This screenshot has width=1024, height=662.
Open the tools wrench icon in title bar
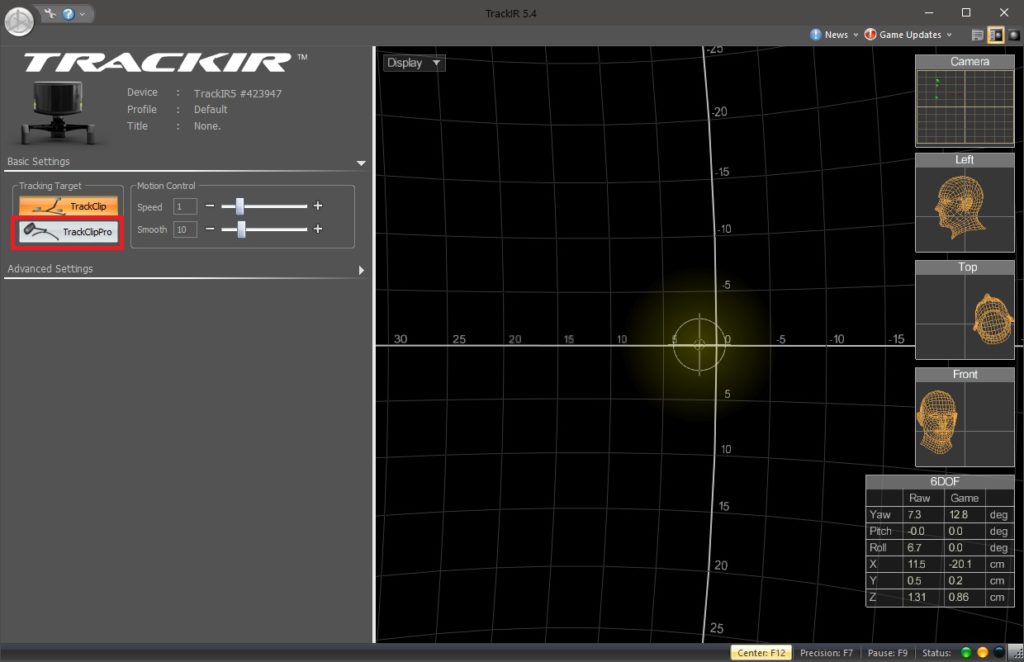[51, 13]
